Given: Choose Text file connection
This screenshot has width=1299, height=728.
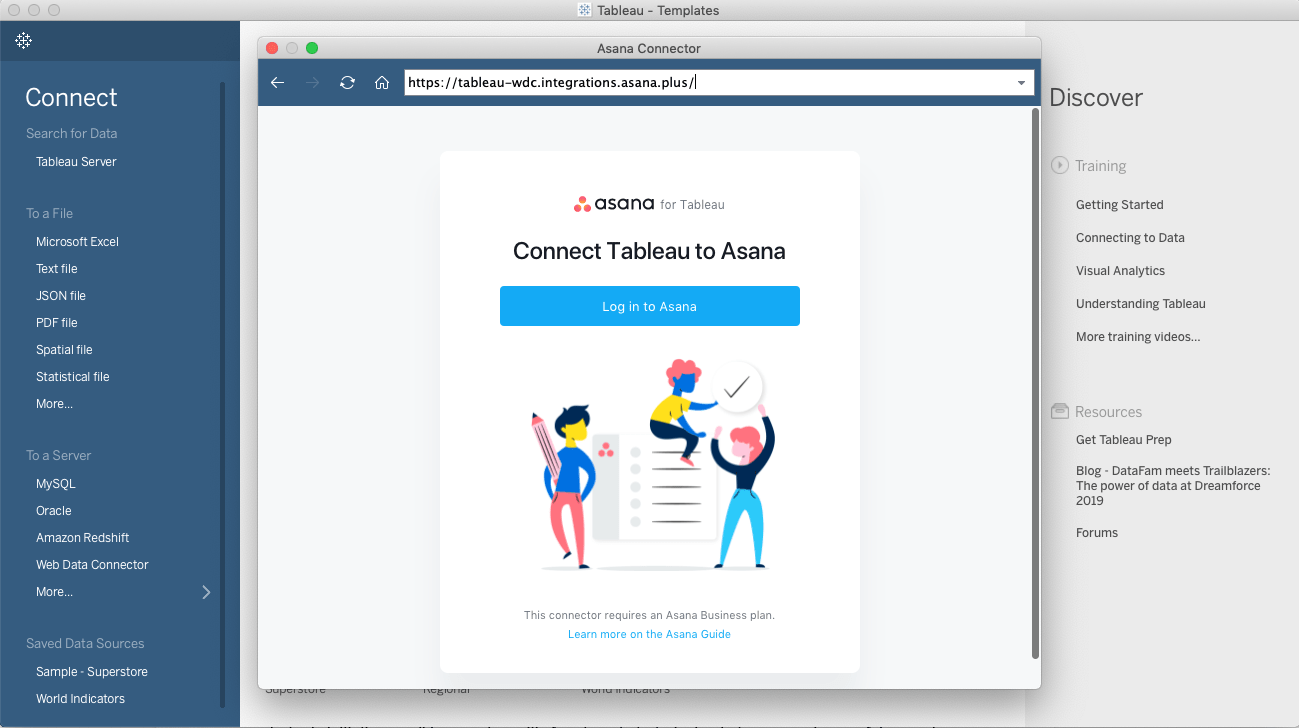Looking at the screenshot, I should (x=56, y=269).
